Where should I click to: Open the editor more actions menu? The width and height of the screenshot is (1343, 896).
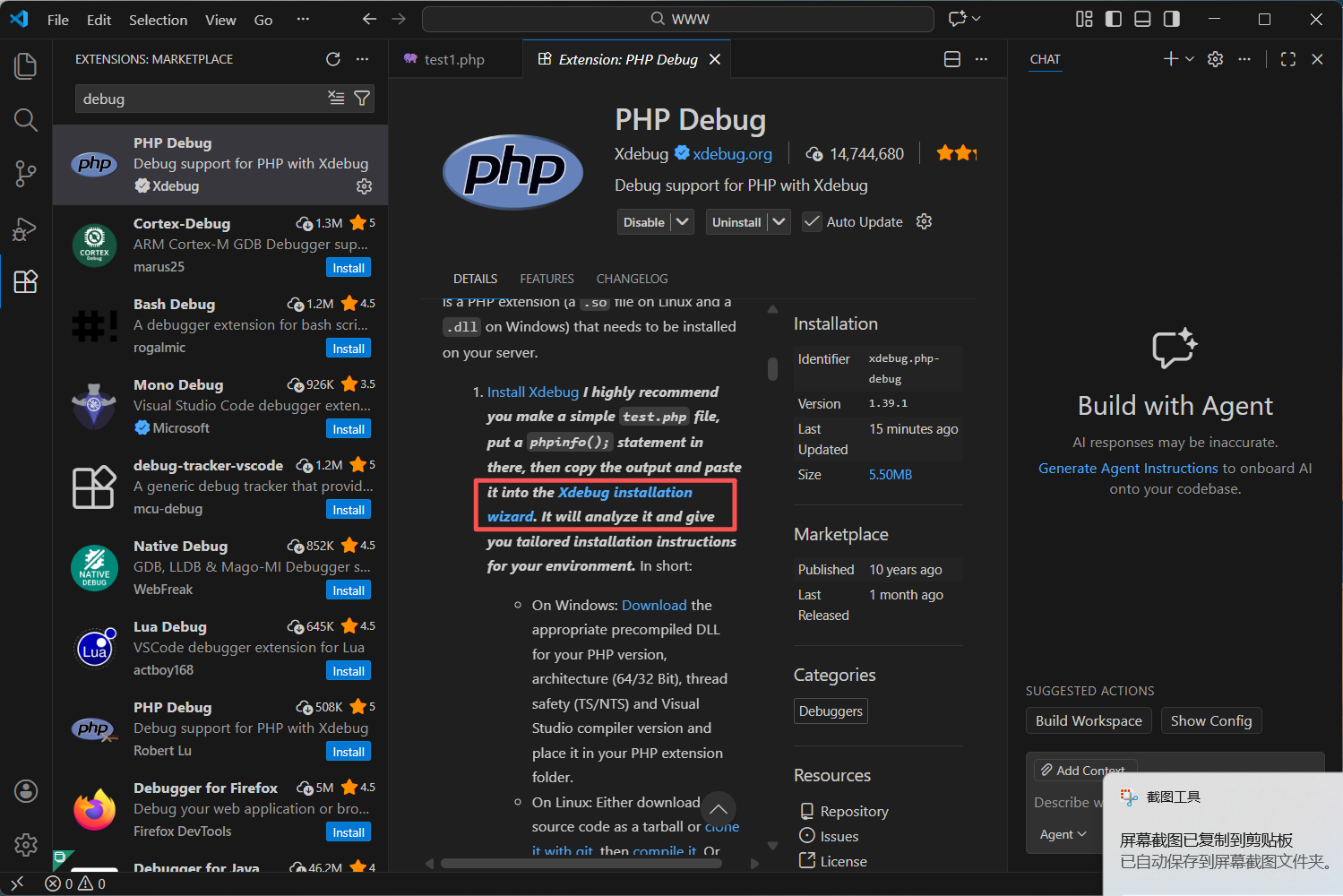[981, 59]
